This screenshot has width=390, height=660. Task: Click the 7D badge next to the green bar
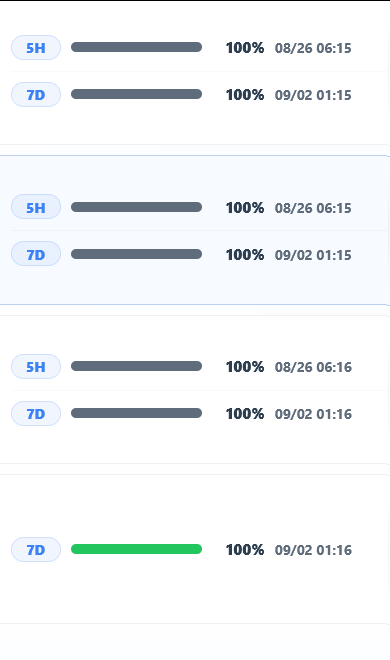36,550
